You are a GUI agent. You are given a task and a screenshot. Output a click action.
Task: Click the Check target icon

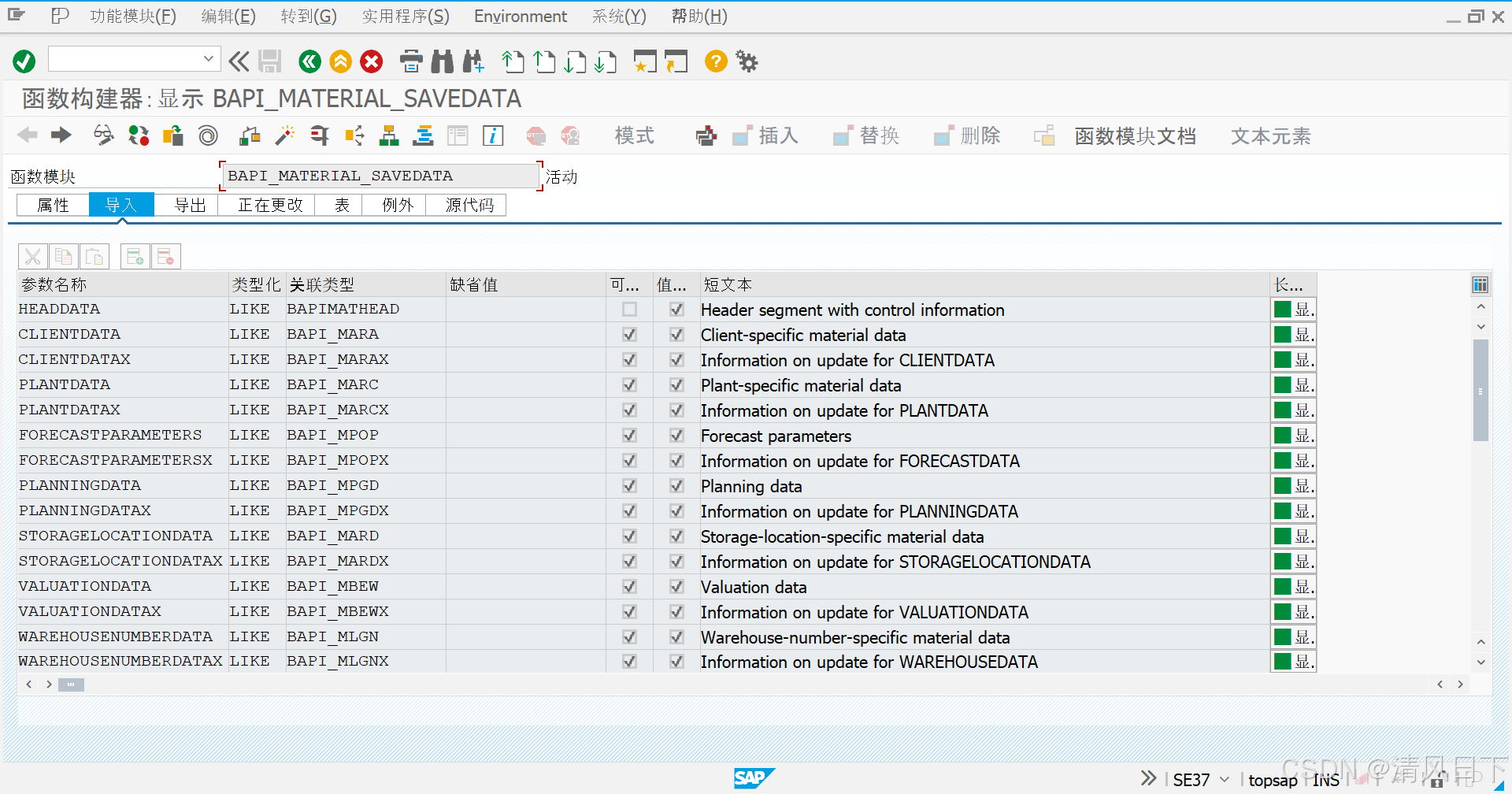point(208,135)
